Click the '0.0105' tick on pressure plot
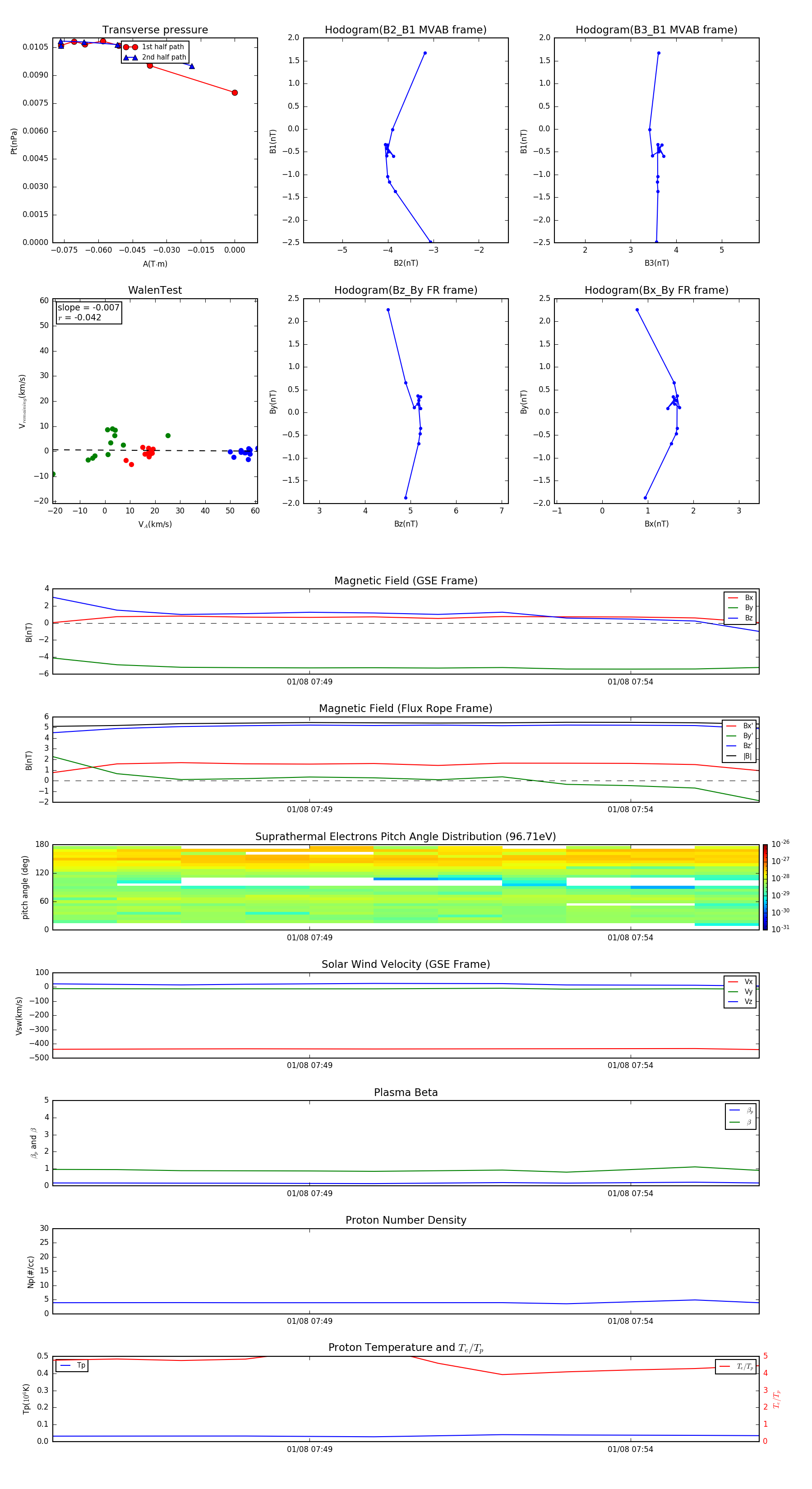Viewport: 812px width, 1489px height. (35, 47)
